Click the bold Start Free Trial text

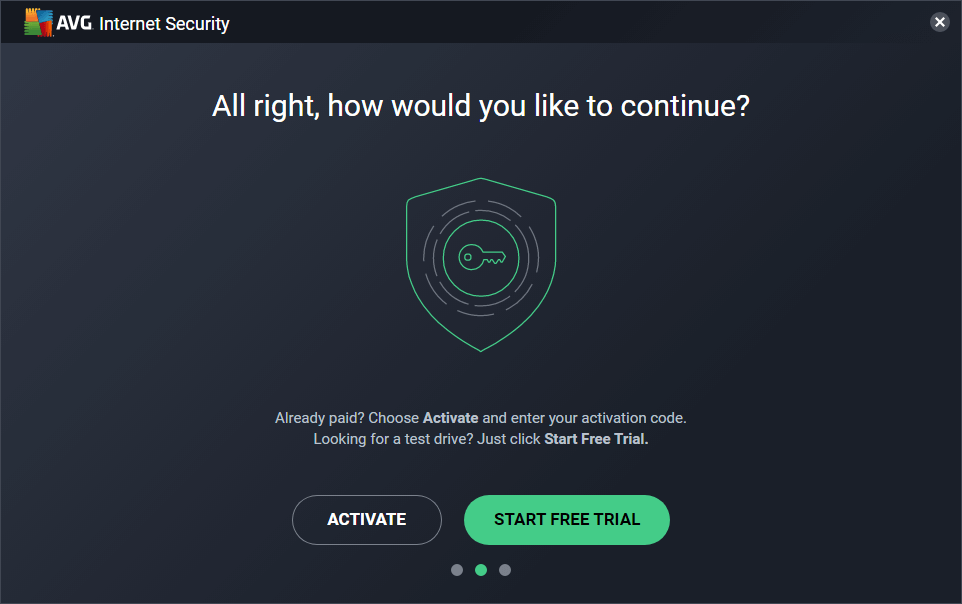pyautogui.click(x=596, y=439)
